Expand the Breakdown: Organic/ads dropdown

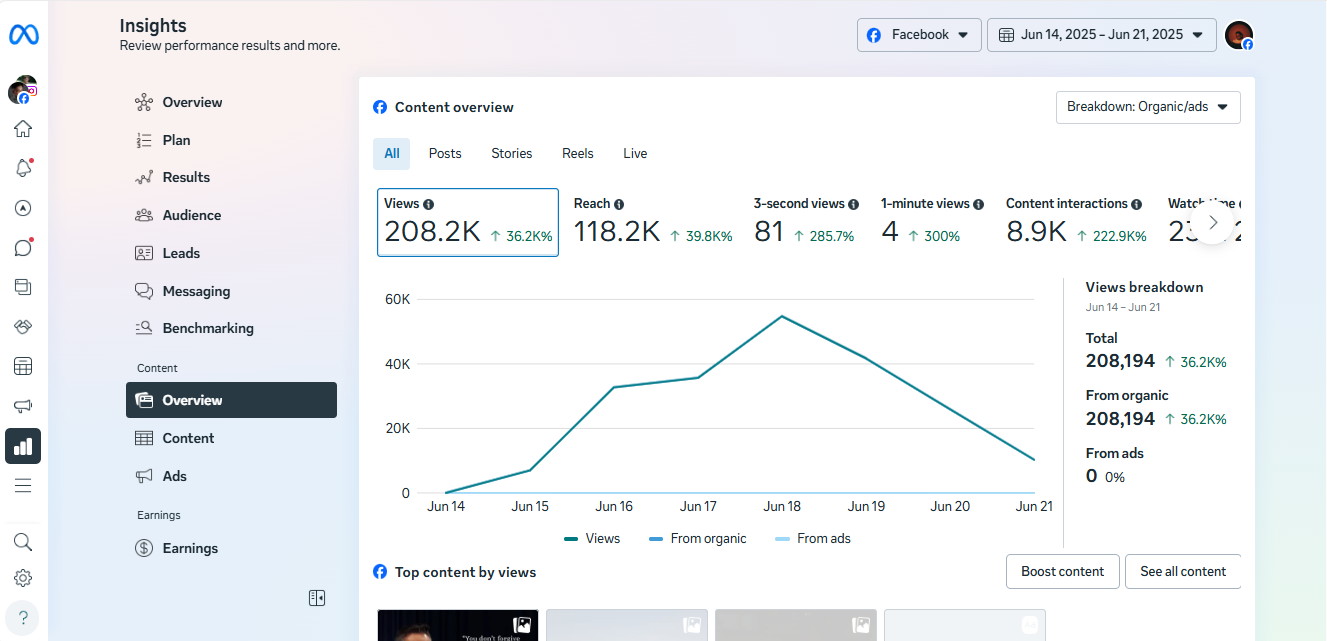pos(1147,107)
